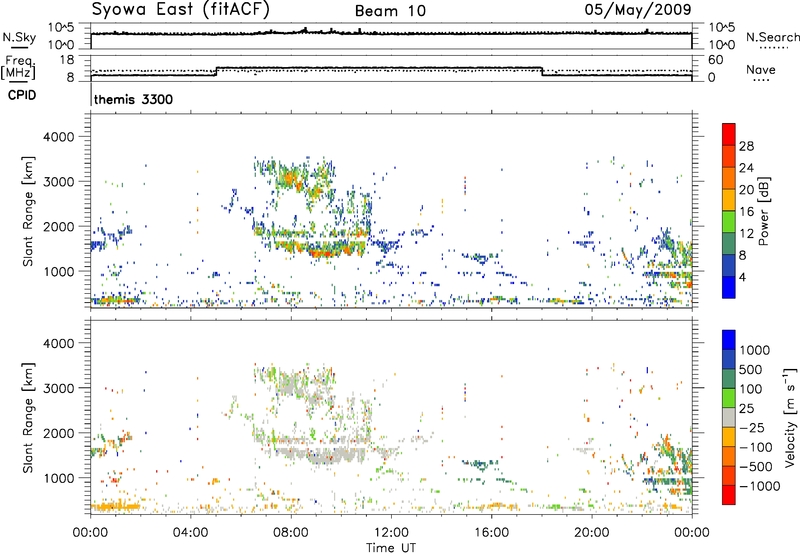The height and width of the screenshot is (554, 800).
Task: Click the '24' Power colorbar label
Action: click(746, 168)
